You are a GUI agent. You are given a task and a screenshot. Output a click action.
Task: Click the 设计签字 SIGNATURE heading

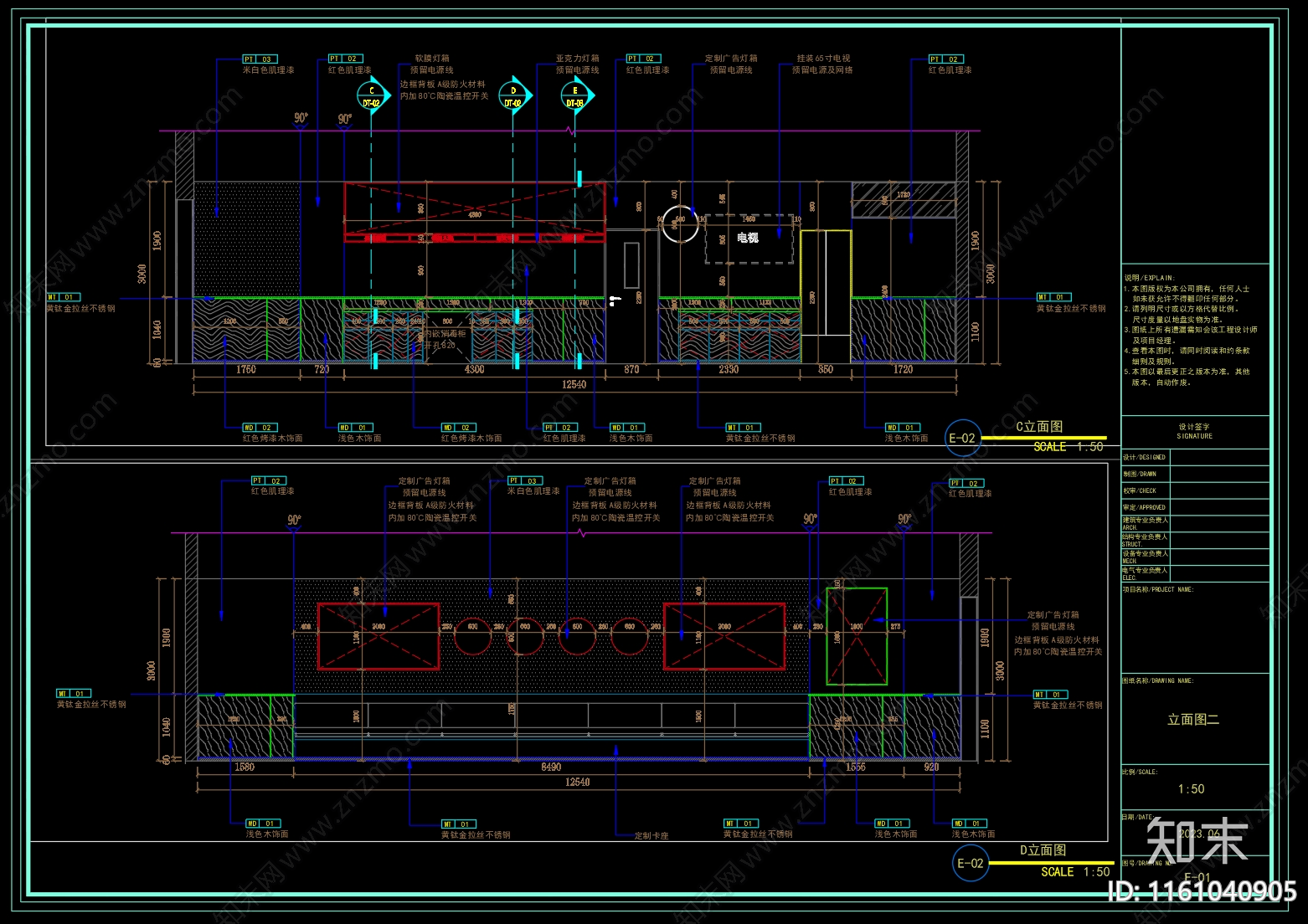coord(1194,431)
